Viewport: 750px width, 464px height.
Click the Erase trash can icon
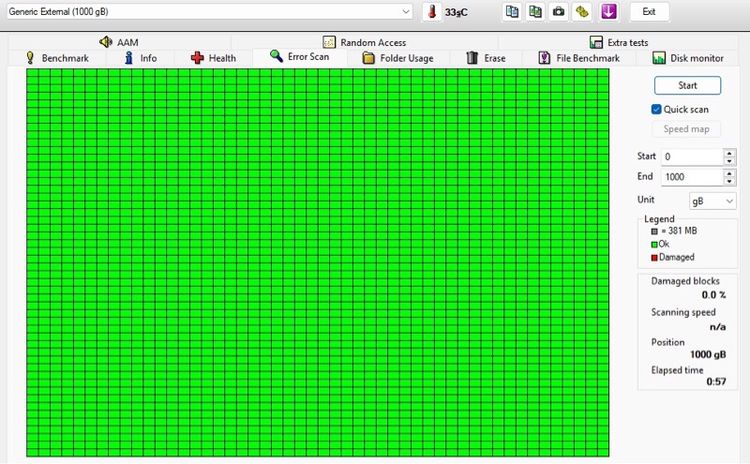[x=472, y=58]
